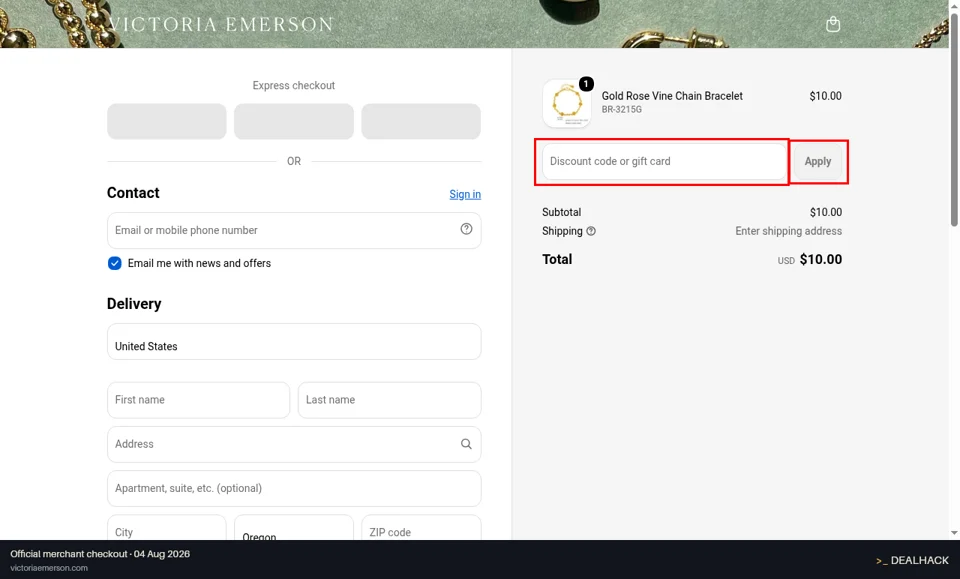Focus the First name field

[198, 400]
